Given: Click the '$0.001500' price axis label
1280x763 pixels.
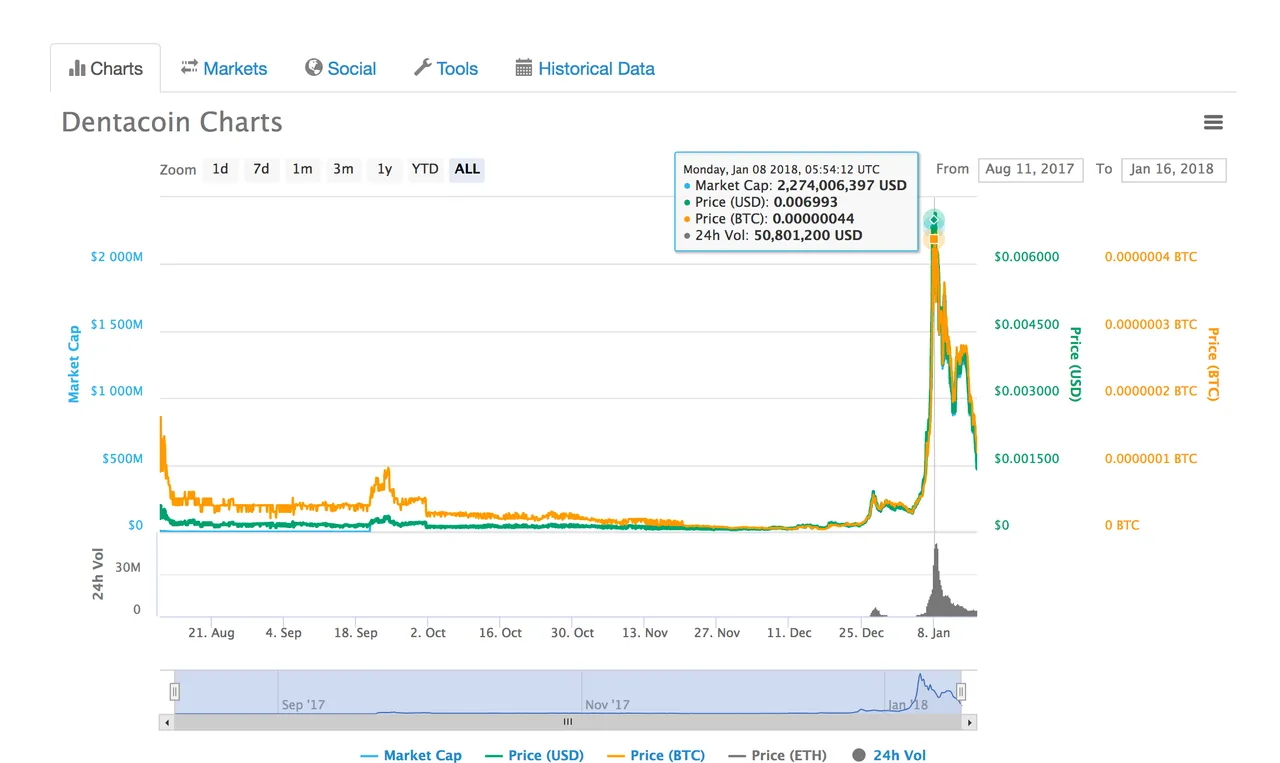Looking at the screenshot, I should pos(1026,459).
